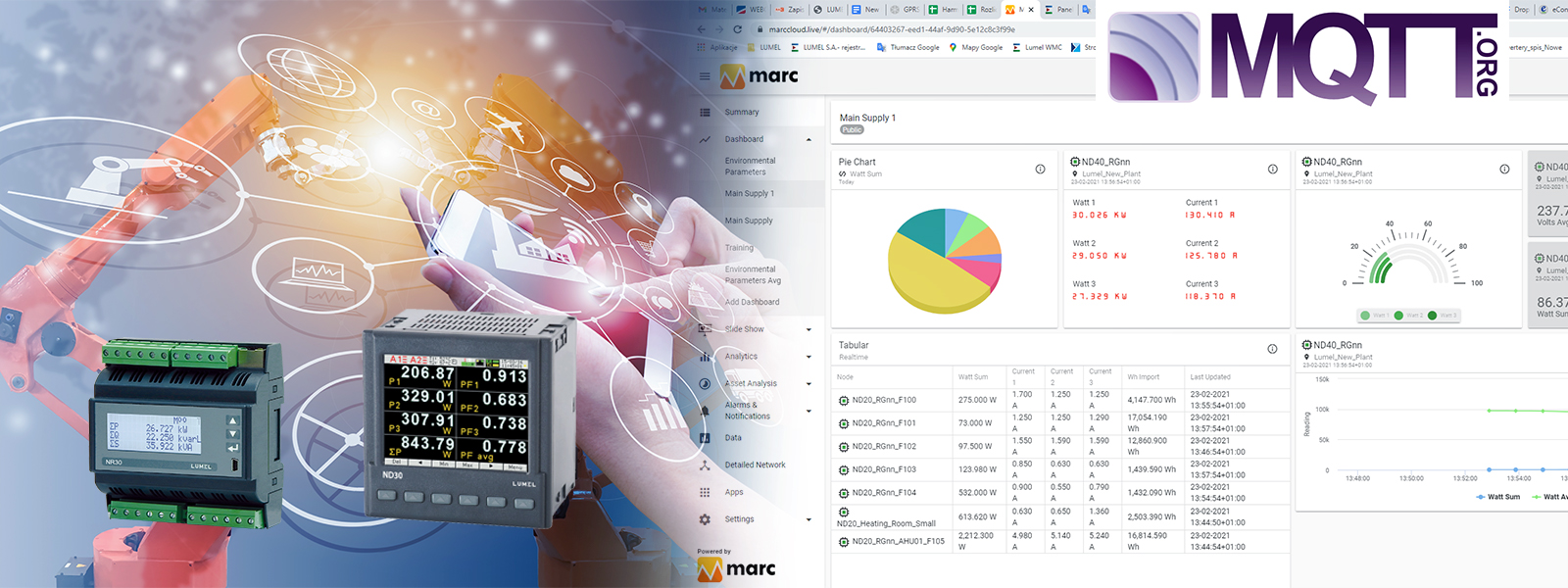This screenshot has width=1568, height=588.
Task: Select Main Suppply dashboard item
Action: point(749,220)
